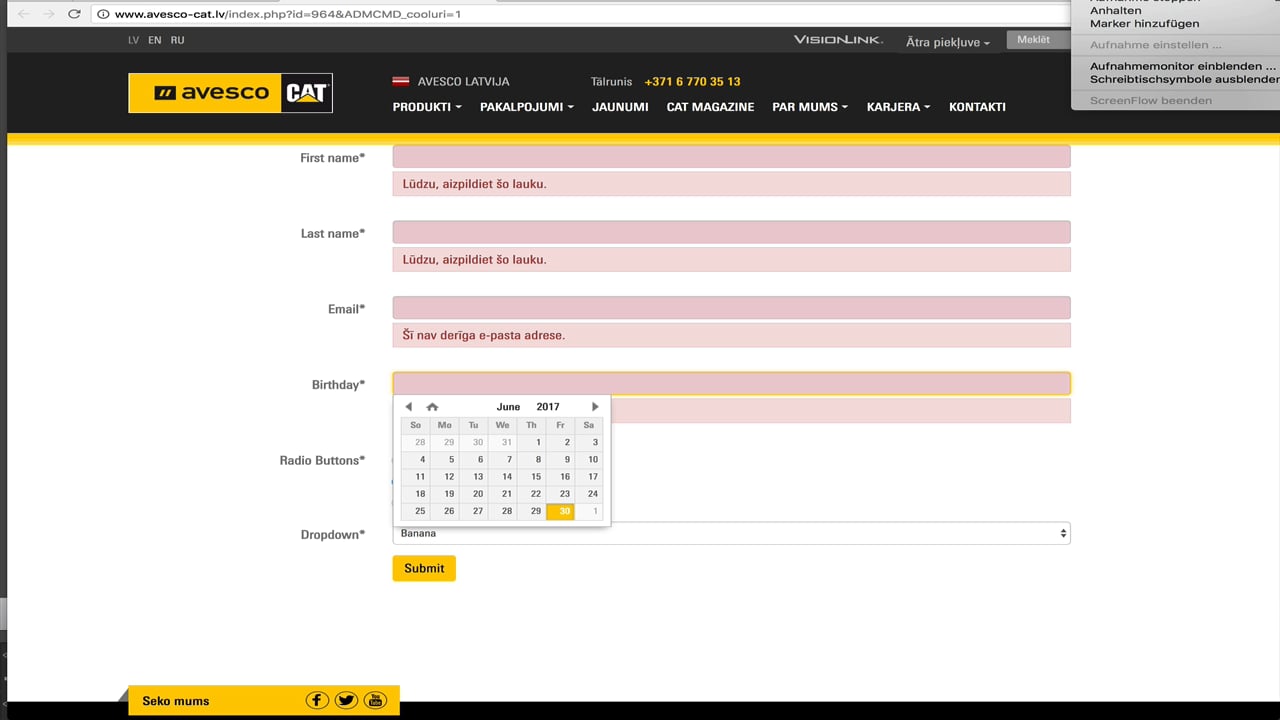Viewport: 1280px width, 720px height.
Task: Expand PAR MUMS menu
Action: 810,107
